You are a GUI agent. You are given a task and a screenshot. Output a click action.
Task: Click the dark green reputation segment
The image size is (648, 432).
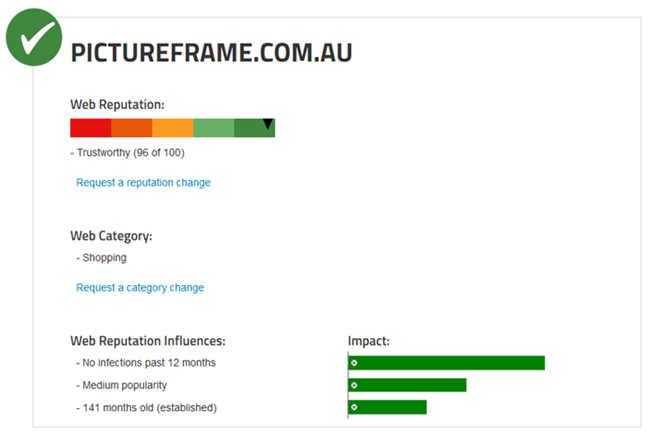click(254, 128)
